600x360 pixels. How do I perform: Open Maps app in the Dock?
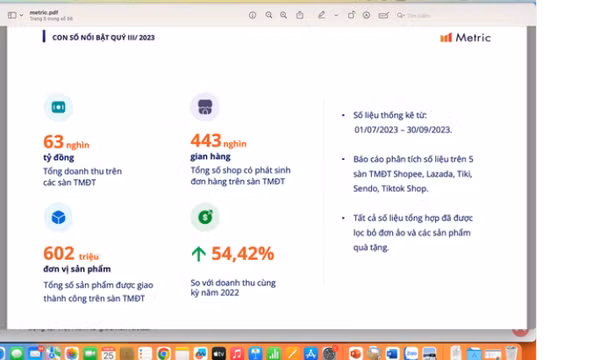pyautogui.click(x=54, y=353)
